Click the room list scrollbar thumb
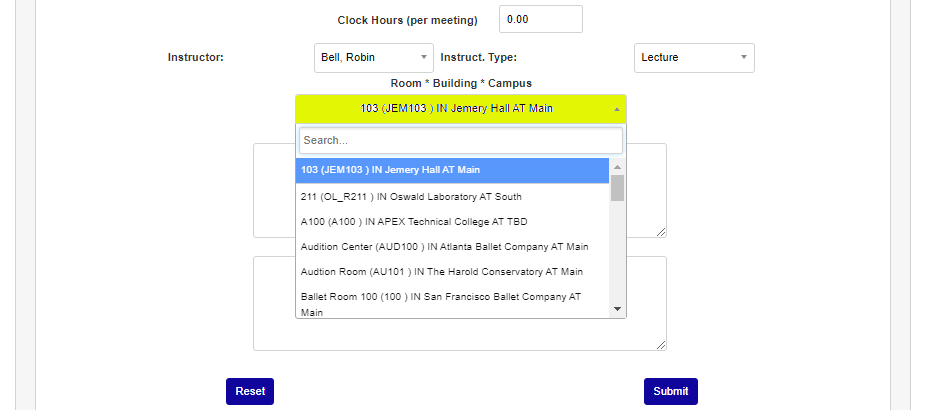Screen dimensions: 928x410 [617, 188]
